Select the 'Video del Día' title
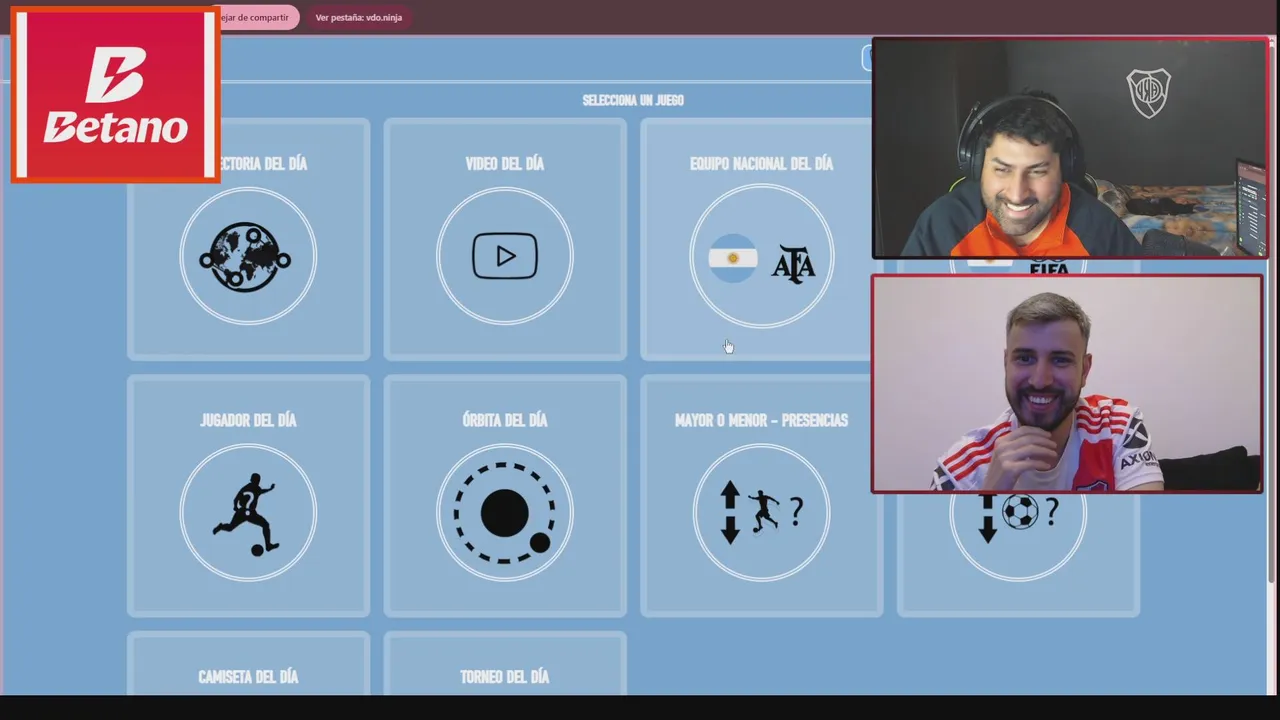The image size is (1280, 720). point(505,164)
